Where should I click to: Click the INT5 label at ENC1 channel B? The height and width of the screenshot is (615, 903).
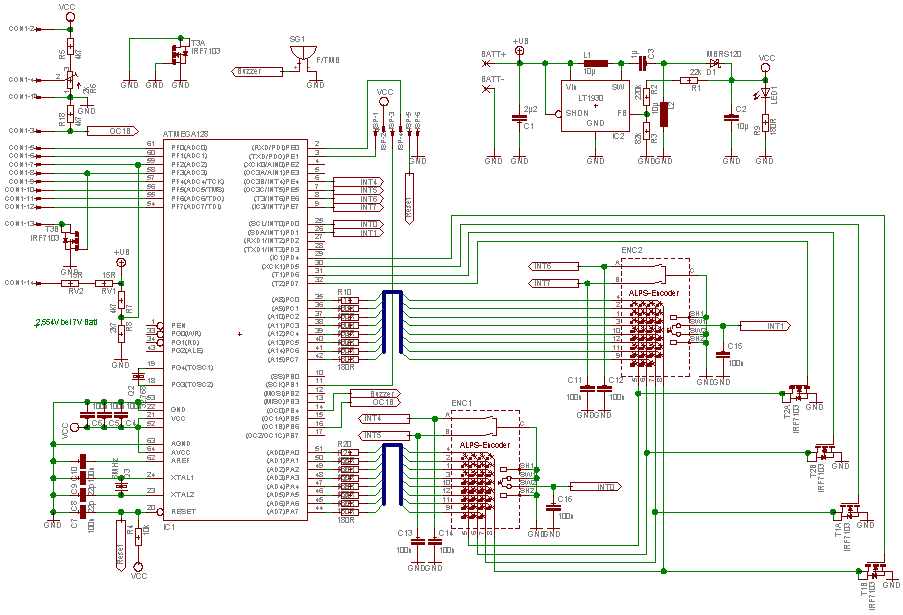coord(384,435)
